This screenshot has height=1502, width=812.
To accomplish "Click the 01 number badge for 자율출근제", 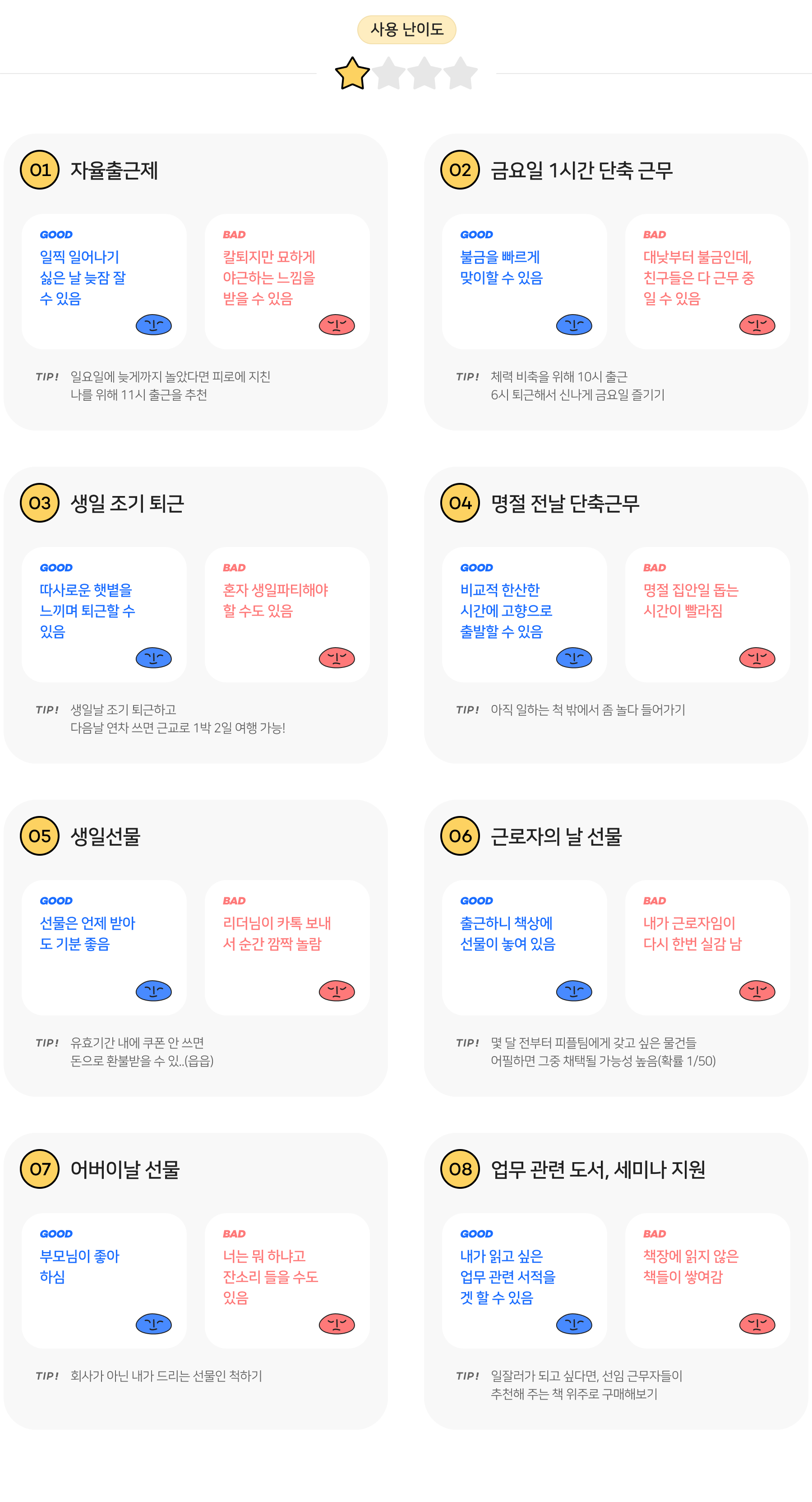I will click(40, 170).
